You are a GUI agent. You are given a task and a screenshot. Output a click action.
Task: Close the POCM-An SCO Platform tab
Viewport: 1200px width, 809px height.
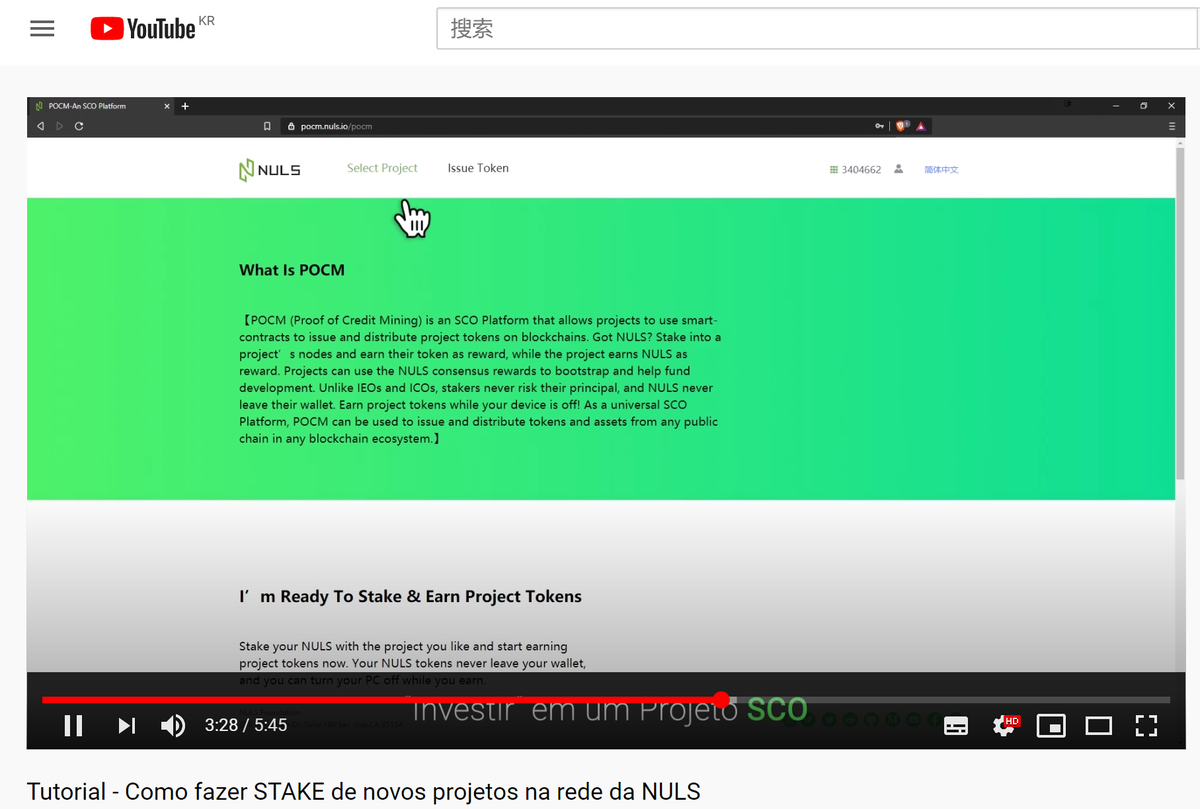[168, 106]
